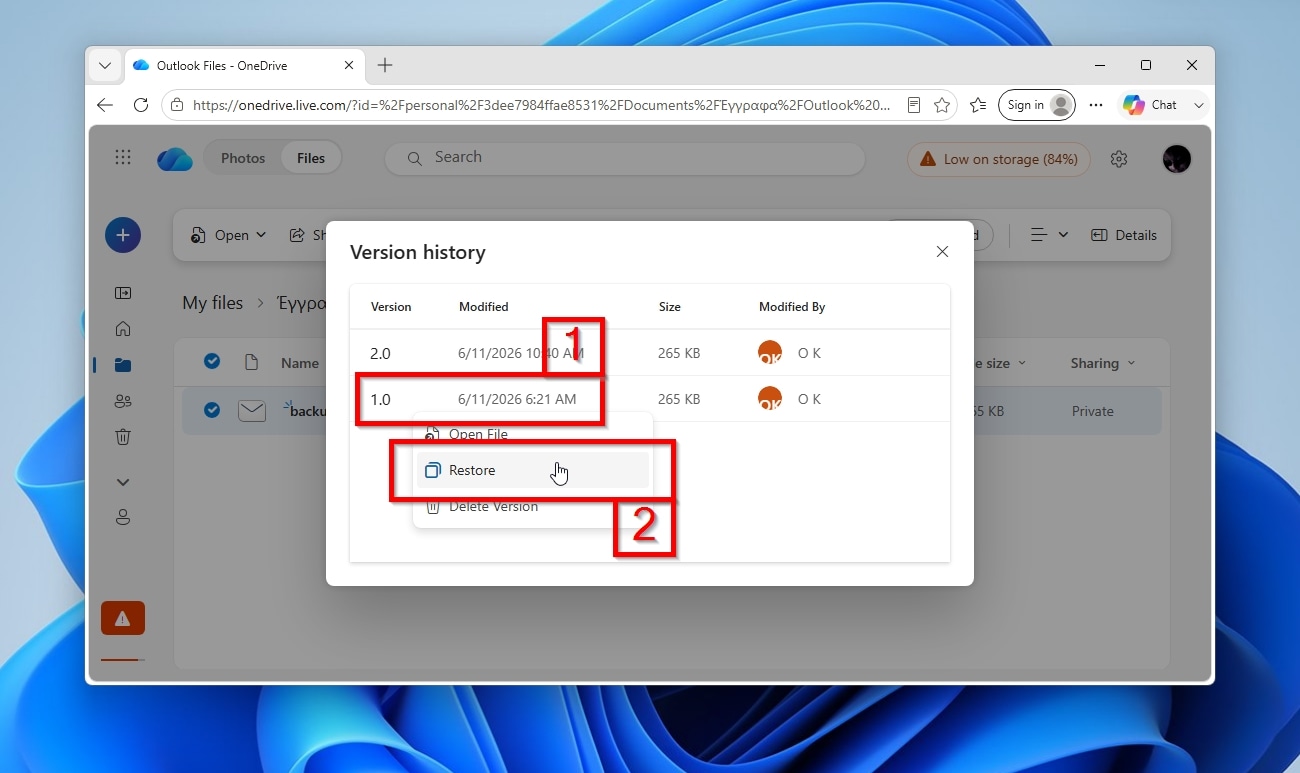Viewport: 1300px width, 773px height.
Task: Close the Version history dialog
Action: click(942, 252)
